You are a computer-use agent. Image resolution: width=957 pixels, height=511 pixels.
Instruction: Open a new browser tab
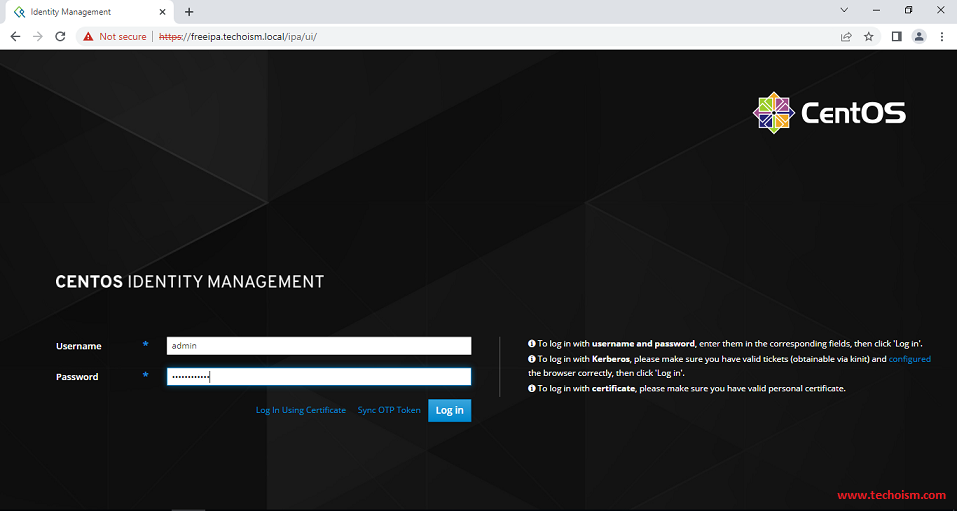(x=189, y=12)
